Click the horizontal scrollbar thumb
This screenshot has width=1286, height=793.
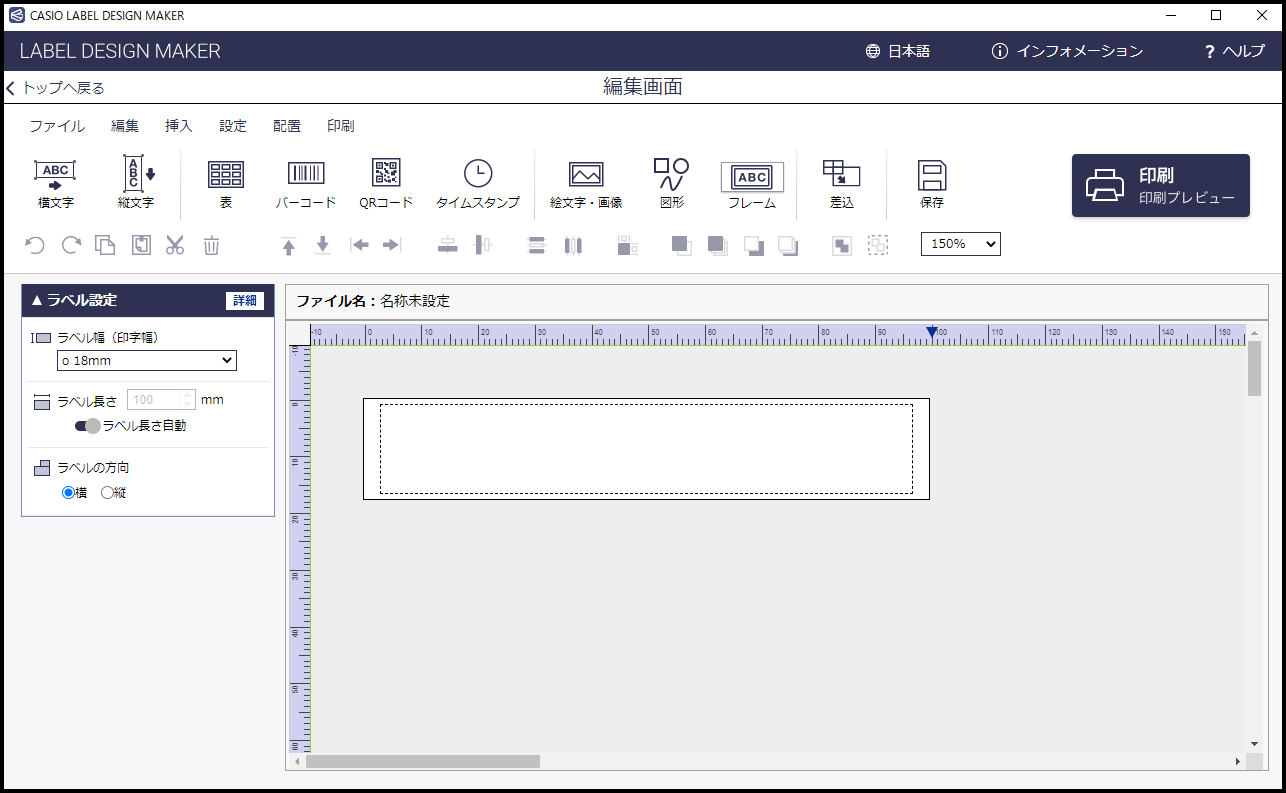[423, 762]
